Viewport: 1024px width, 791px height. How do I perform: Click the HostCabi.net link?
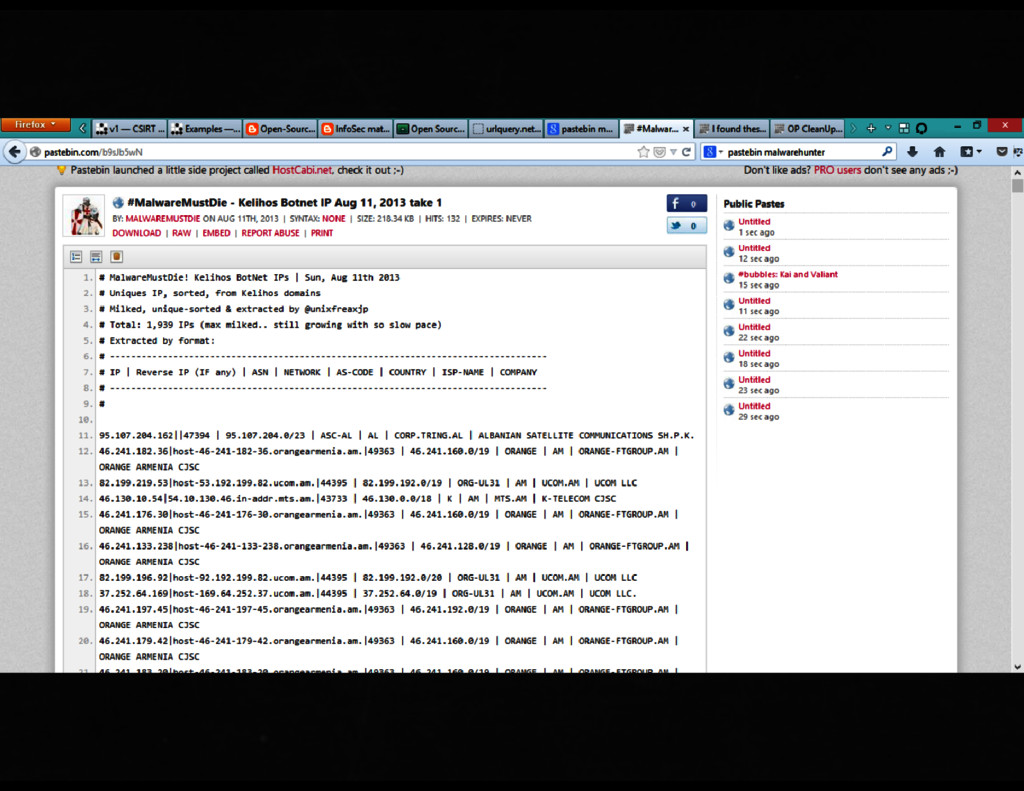point(302,170)
